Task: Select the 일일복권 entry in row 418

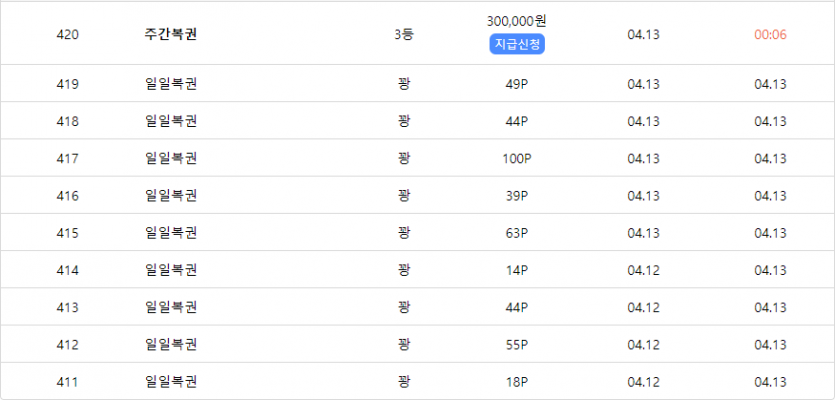Action: coord(170,121)
